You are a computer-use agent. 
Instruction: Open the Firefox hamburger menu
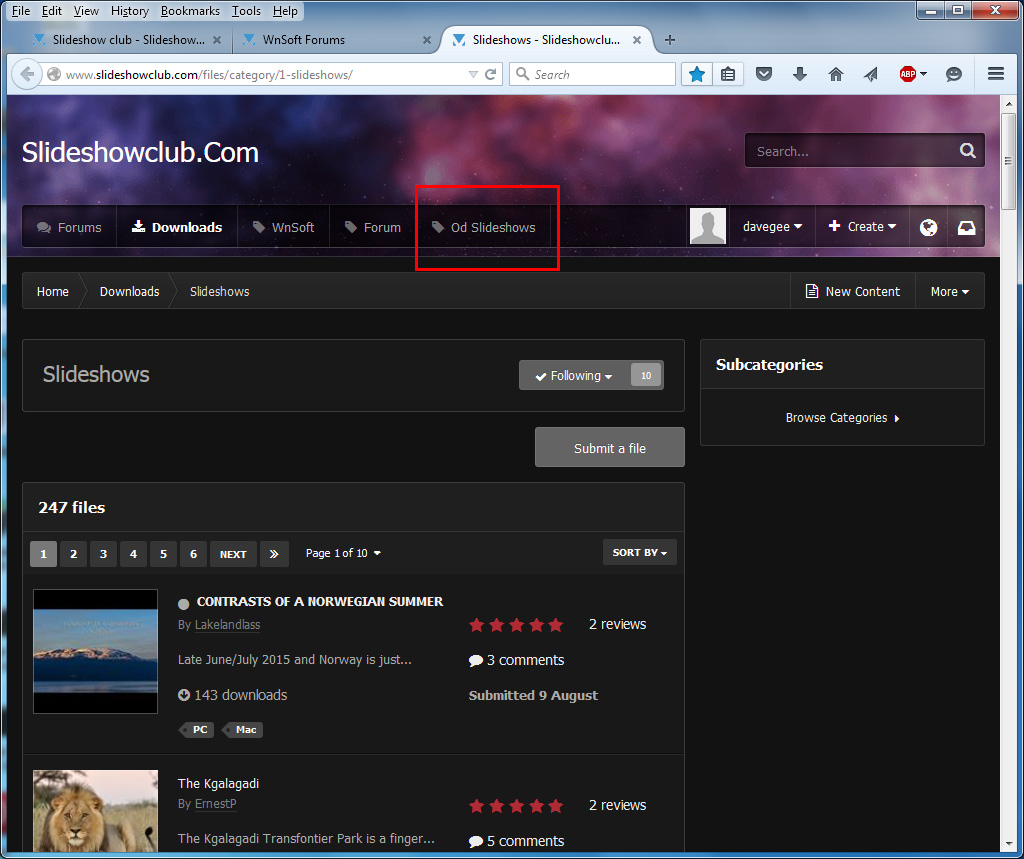point(995,74)
